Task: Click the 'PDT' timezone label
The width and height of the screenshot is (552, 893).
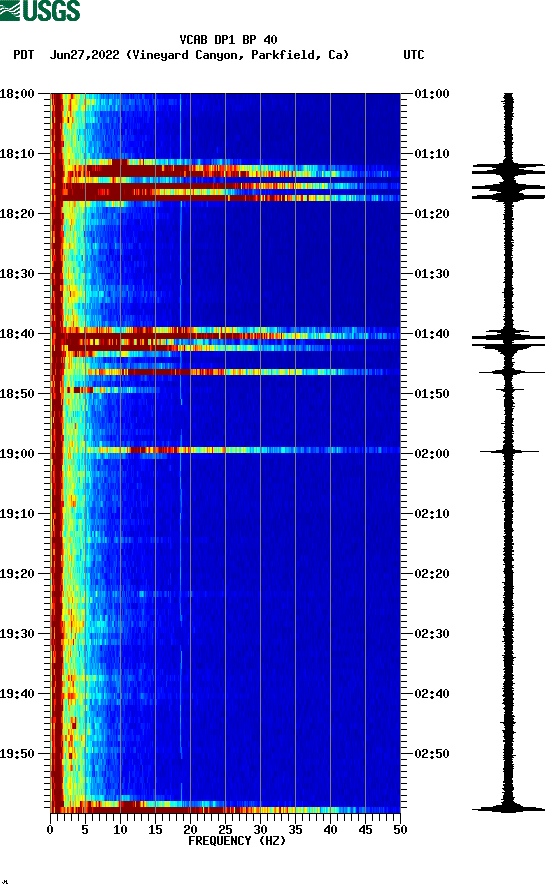Action: click(23, 55)
